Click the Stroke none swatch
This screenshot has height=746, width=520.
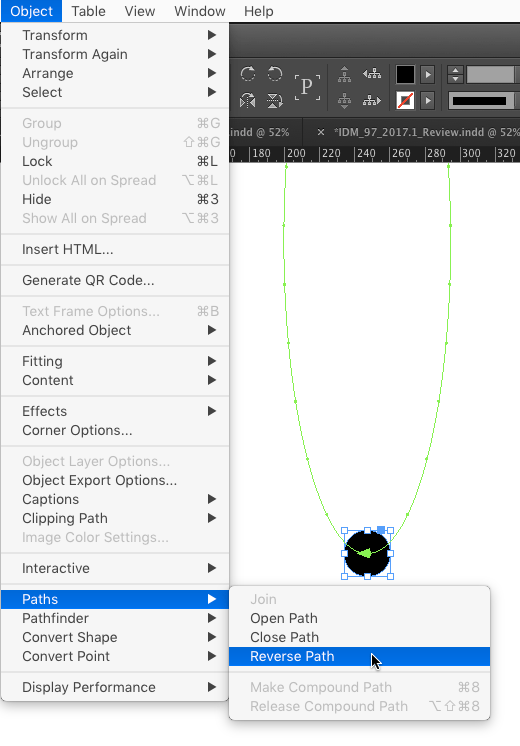tap(405, 100)
